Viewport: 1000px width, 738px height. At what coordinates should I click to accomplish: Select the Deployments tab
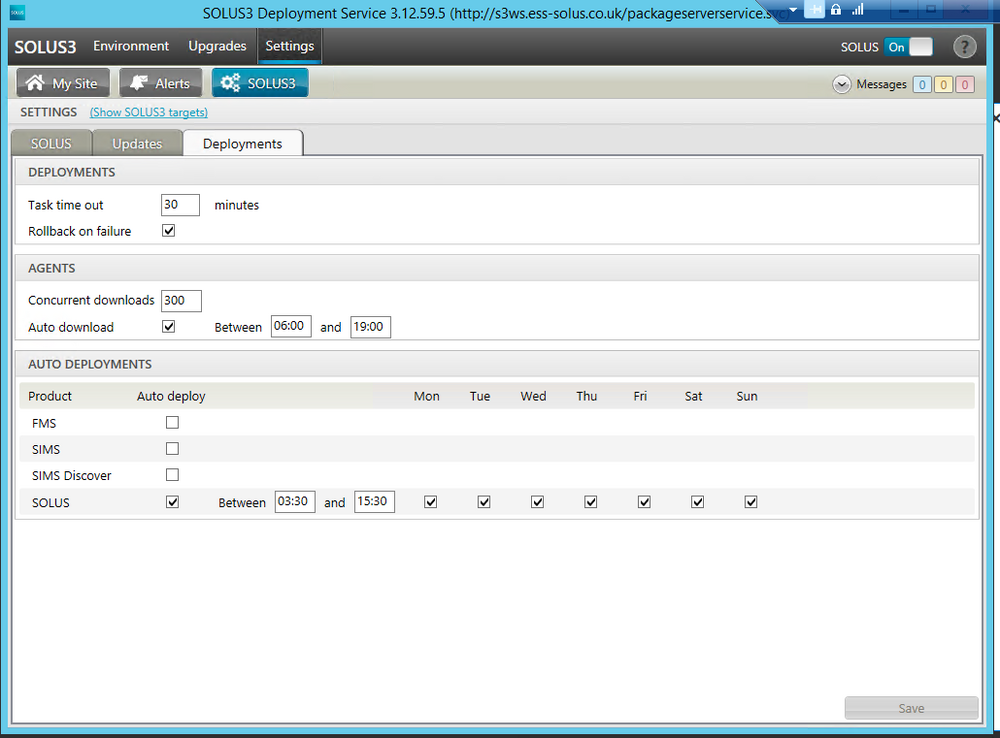242,144
